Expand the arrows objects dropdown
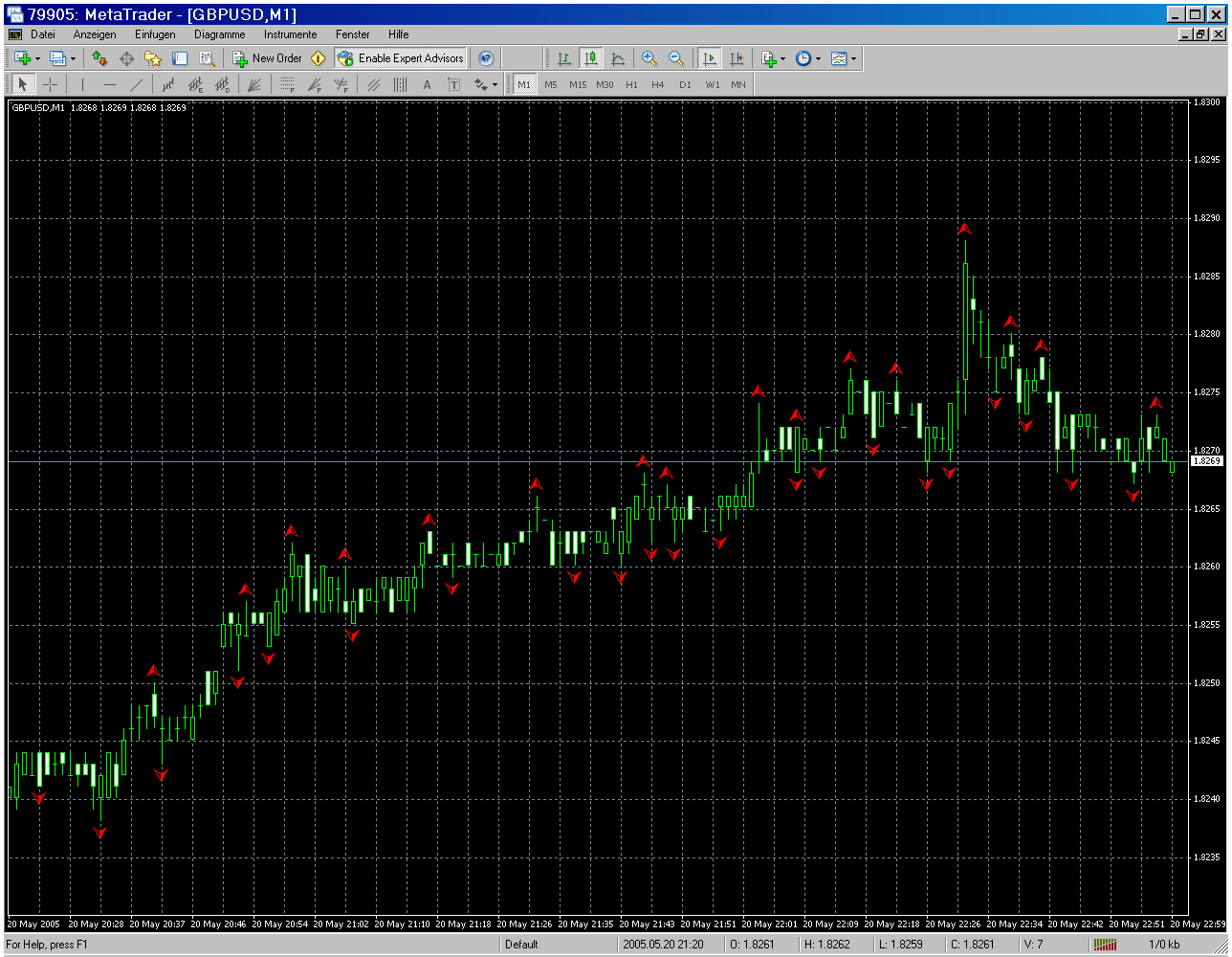Screen dimensions: 1232x957 point(495,84)
